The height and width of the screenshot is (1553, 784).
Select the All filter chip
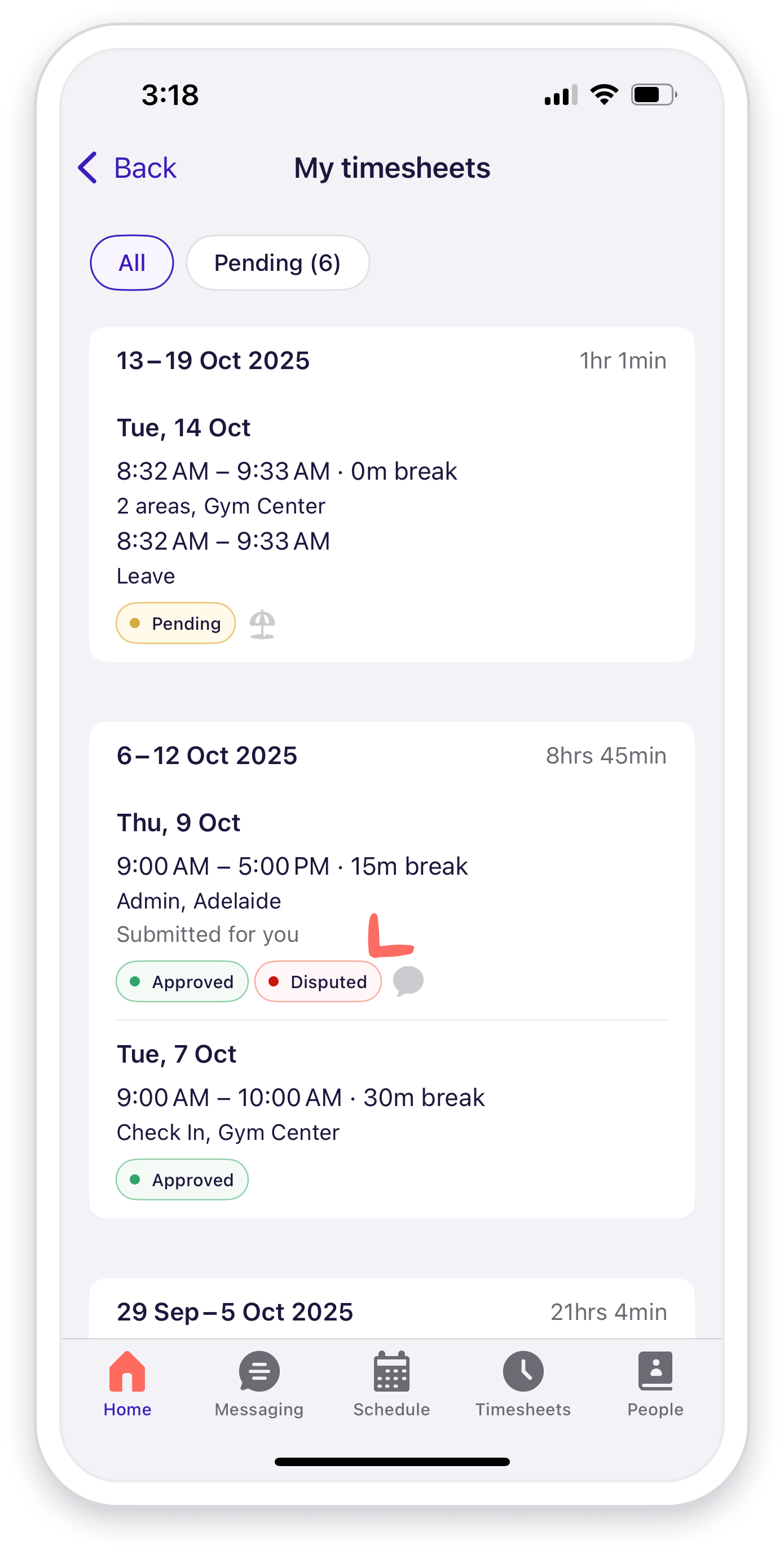tap(132, 263)
